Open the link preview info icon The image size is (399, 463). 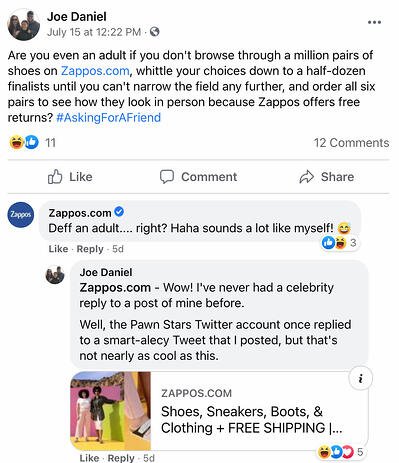click(x=360, y=379)
